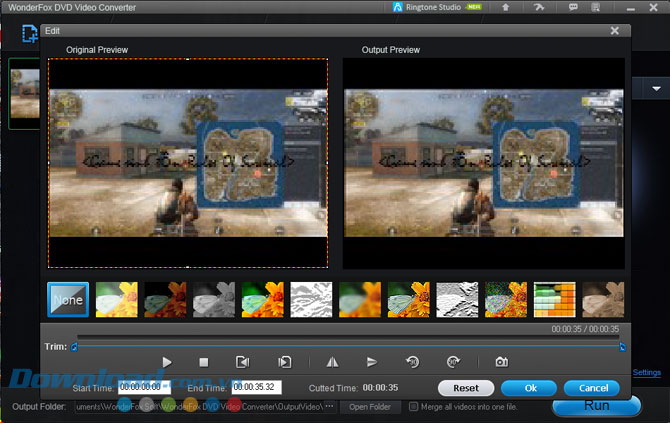Click the End Time input field
Image resolution: width=670 pixels, height=423 pixels.
click(x=257, y=387)
